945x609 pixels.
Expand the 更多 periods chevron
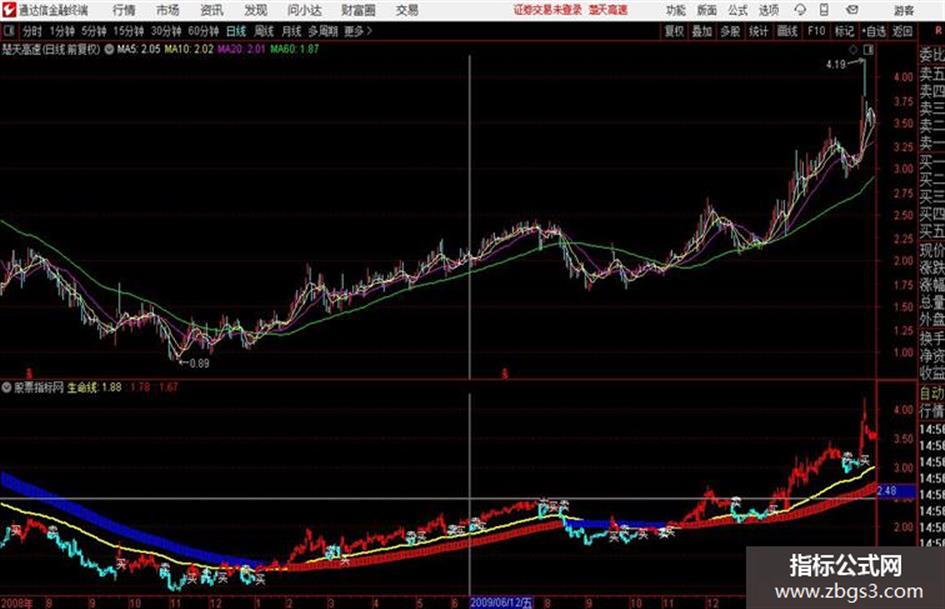(x=369, y=31)
